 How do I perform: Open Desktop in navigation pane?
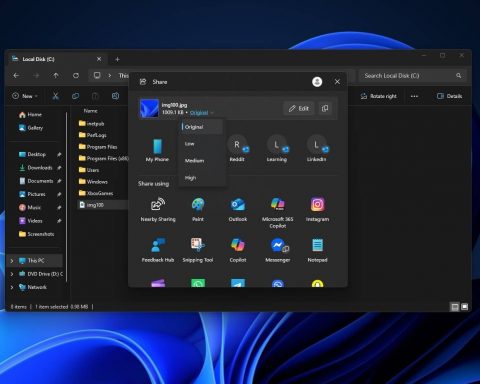[x=32, y=154]
